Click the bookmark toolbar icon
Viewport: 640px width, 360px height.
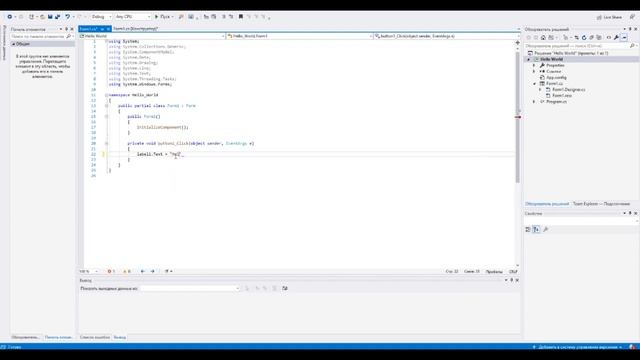pos(240,17)
